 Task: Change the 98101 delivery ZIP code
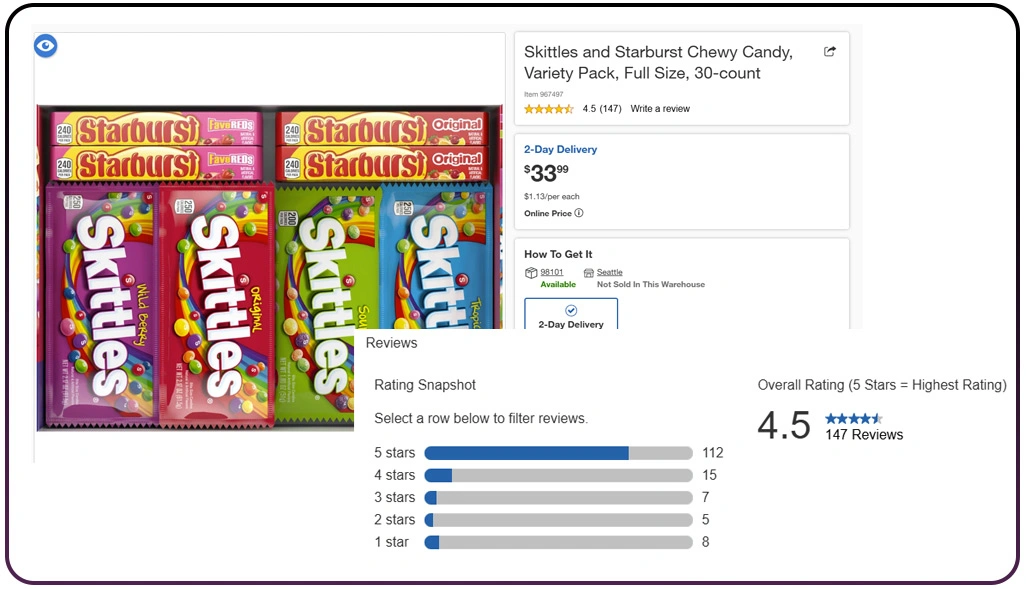[x=552, y=272]
